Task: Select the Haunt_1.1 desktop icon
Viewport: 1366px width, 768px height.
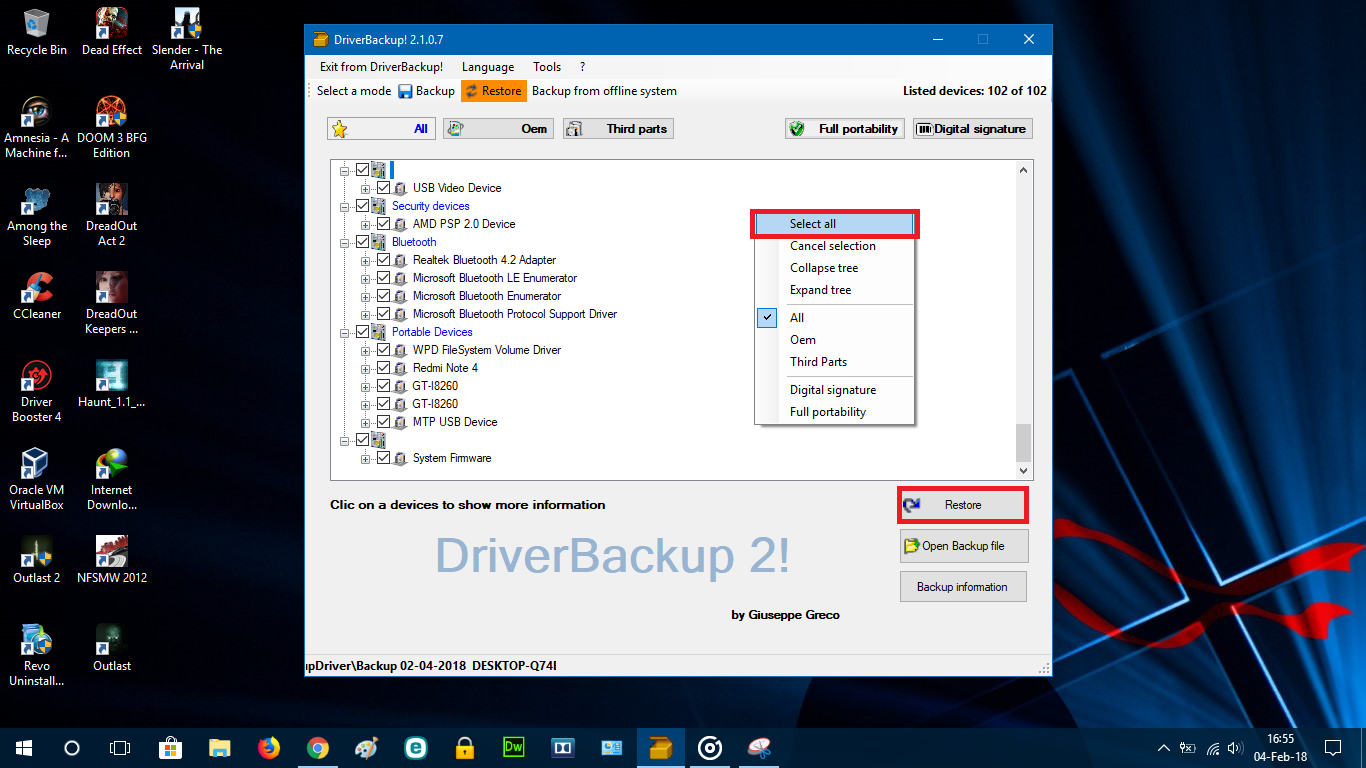Action: (x=112, y=384)
